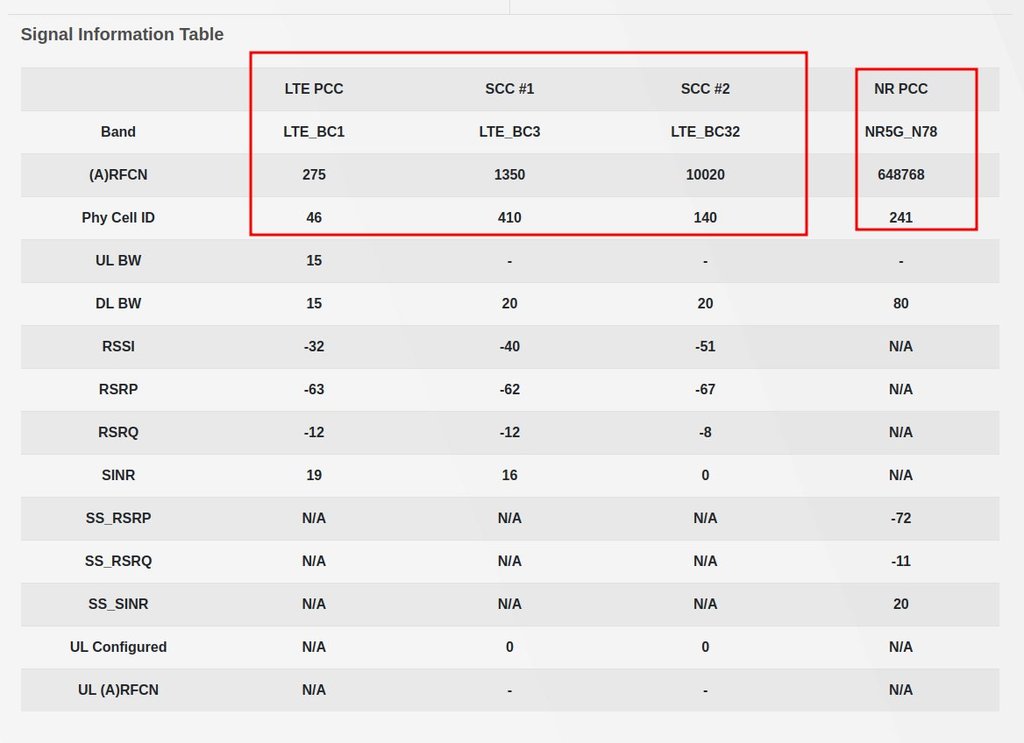Select the DL BW value 80
Viewport: 1024px width, 743px height.
coord(901,304)
